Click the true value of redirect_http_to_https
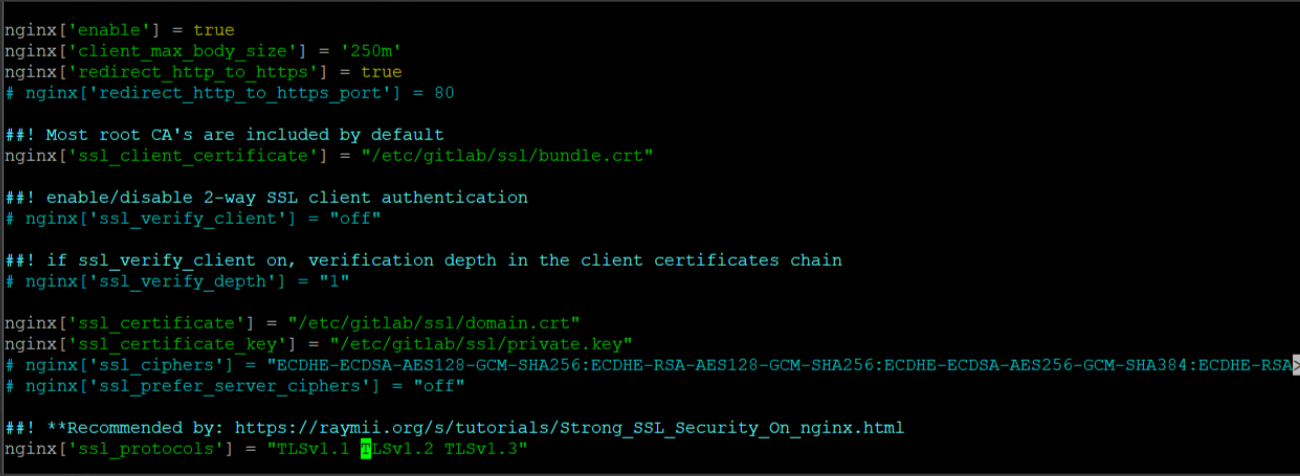 [x=381, y=72]
